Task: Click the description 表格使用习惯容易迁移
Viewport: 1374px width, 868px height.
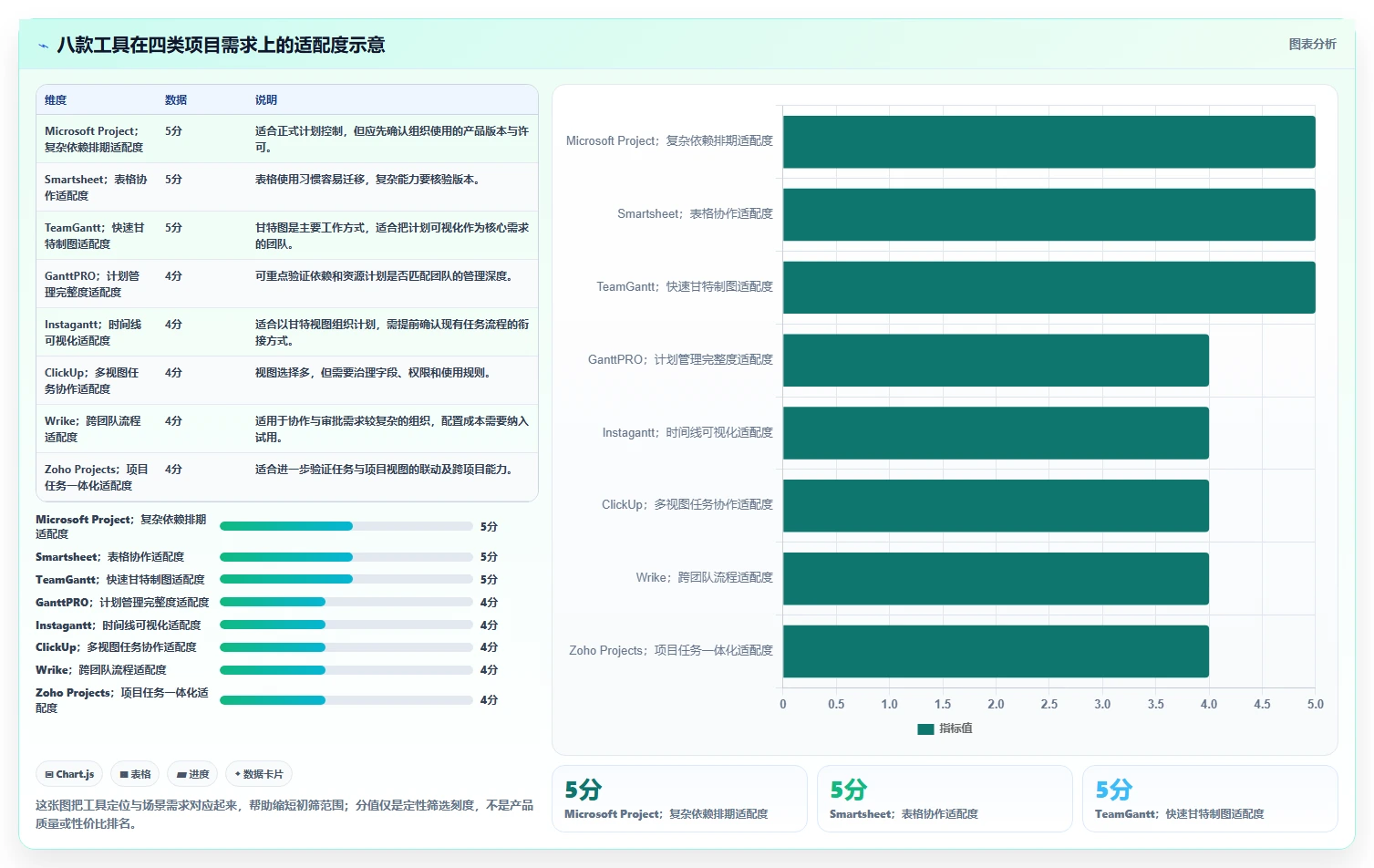Action: (367, 180)
